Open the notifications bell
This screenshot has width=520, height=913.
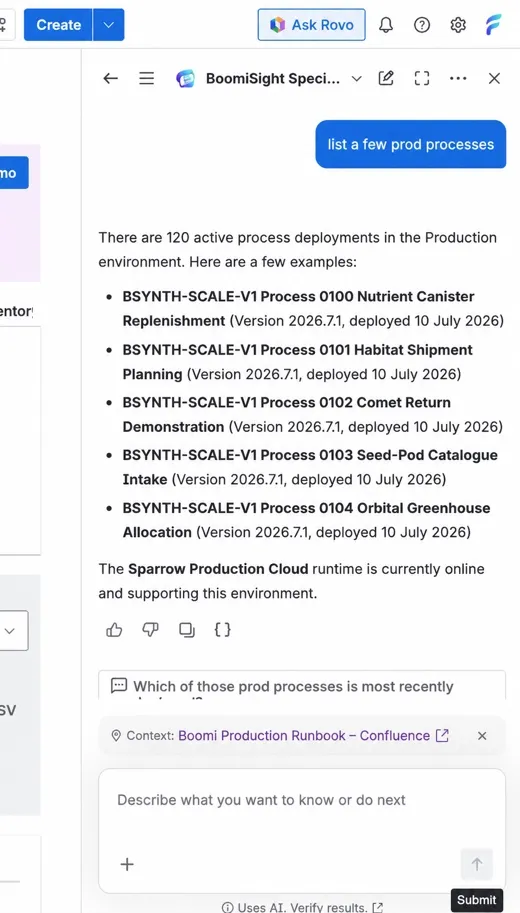coord(385,25)
